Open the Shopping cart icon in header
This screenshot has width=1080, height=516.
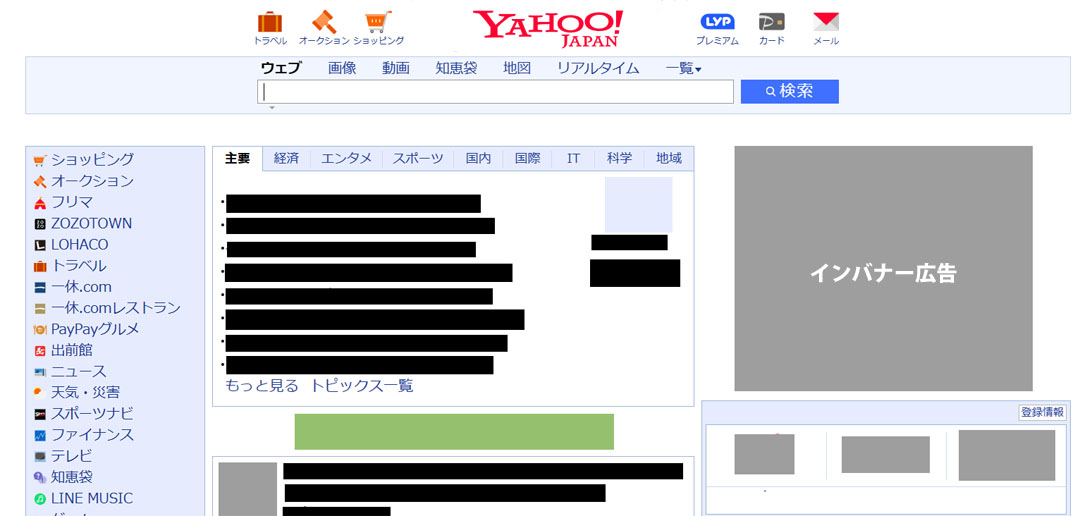click(378, 22)
